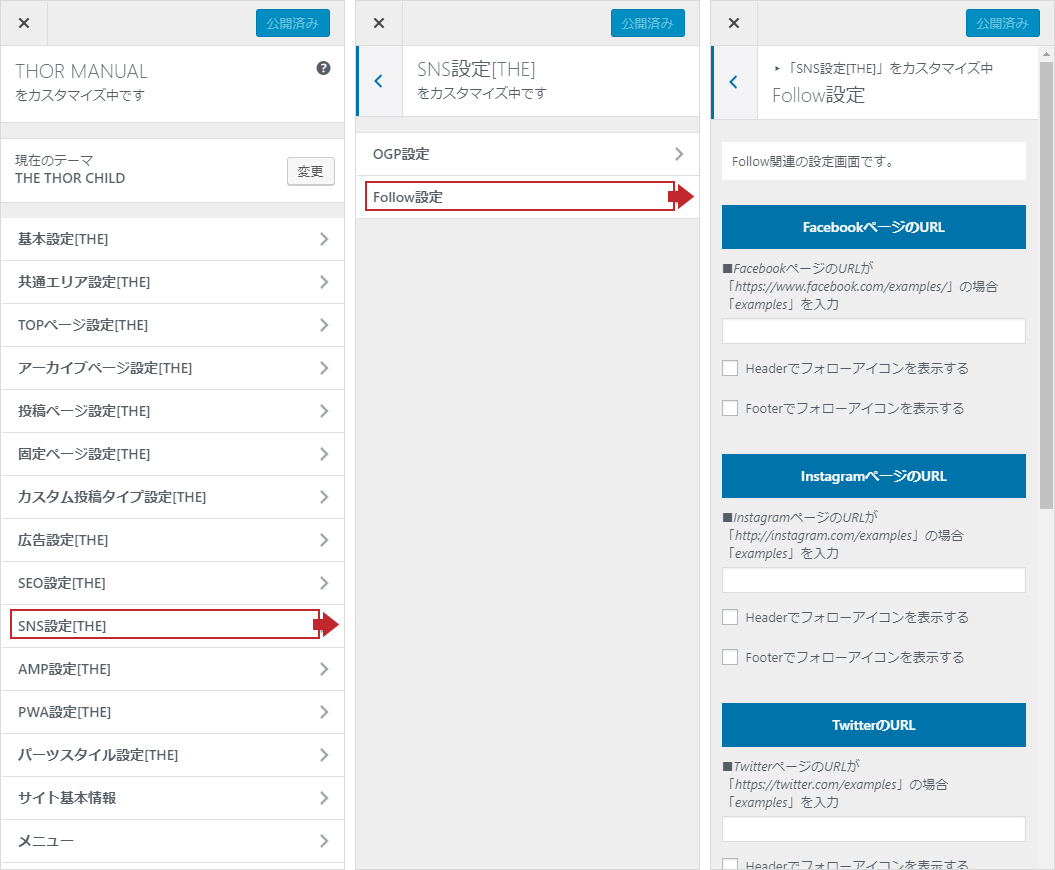Close the SNS設定[THE] customizer panel
1055x870 pixels.
[x=379, y=23]
